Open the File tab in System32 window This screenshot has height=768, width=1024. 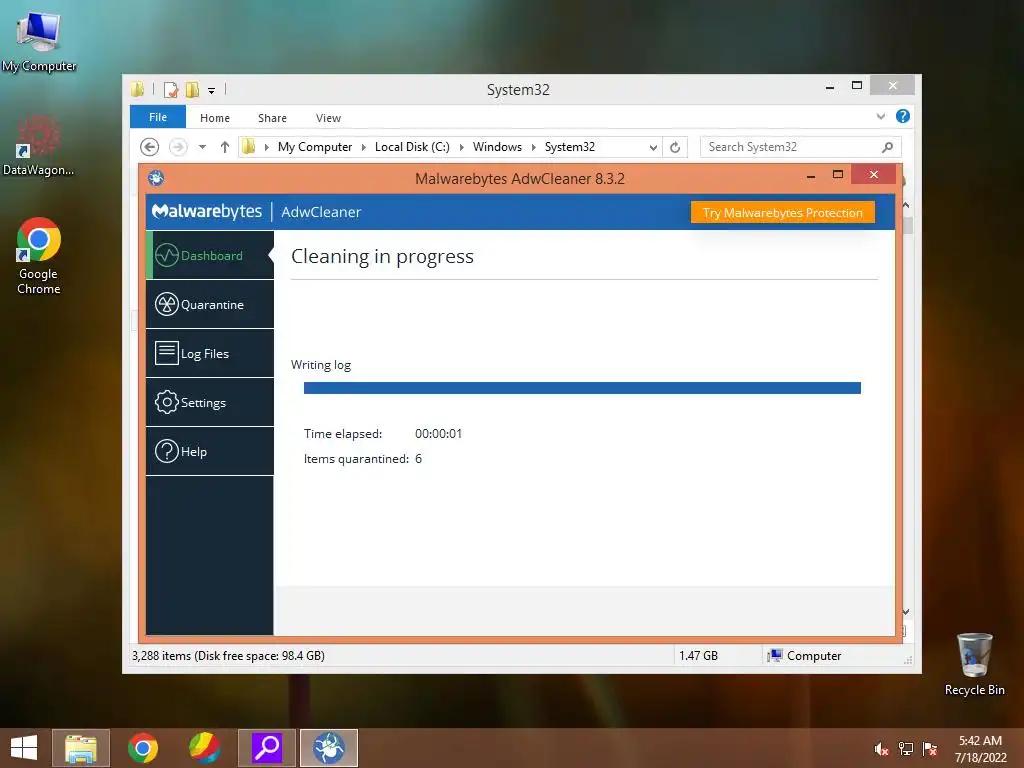click(157, 117)
